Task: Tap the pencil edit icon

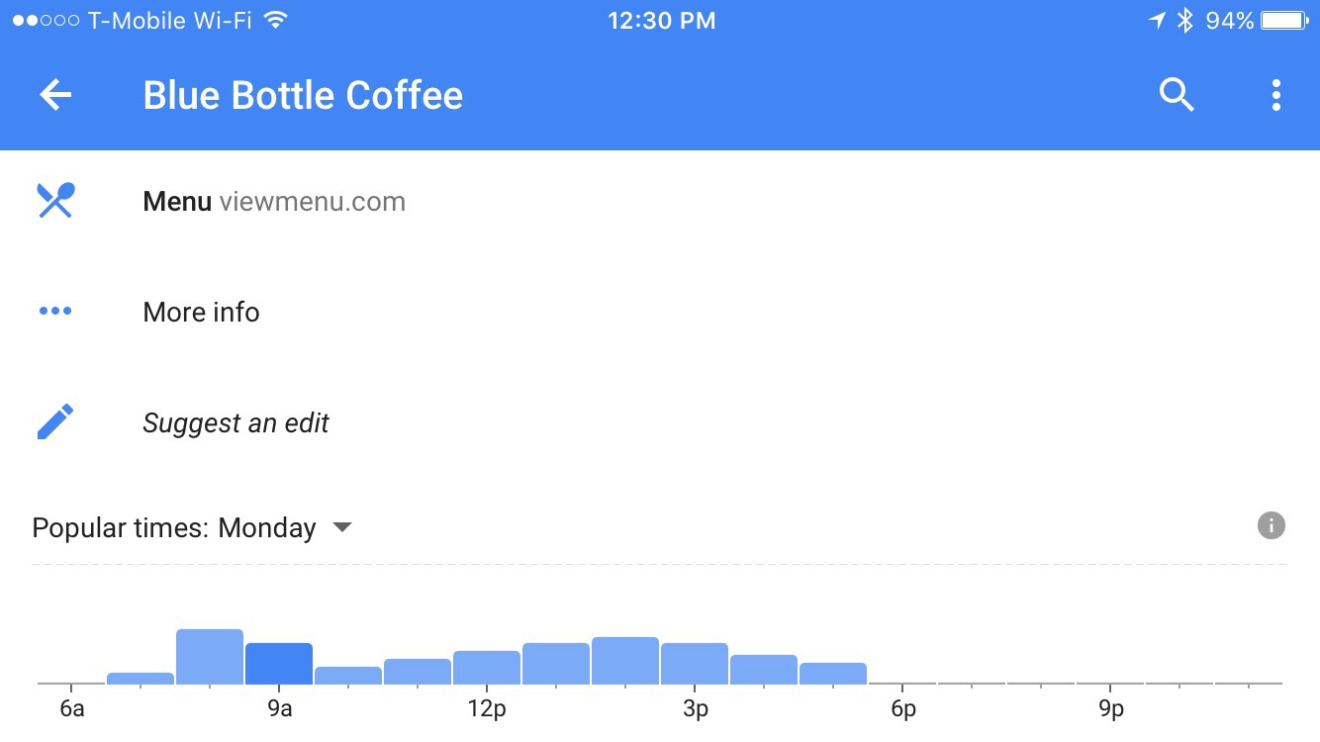Action: point(56,422)
